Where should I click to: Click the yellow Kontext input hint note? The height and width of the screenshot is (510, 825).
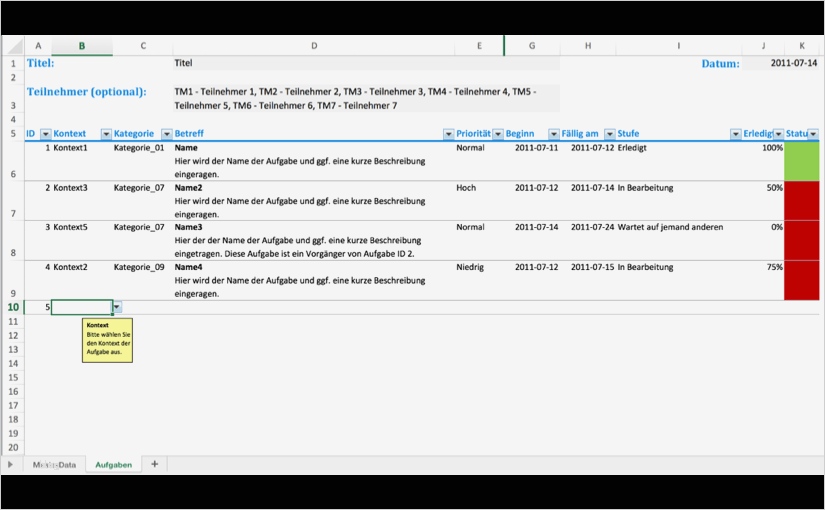[x=107, y=340]
